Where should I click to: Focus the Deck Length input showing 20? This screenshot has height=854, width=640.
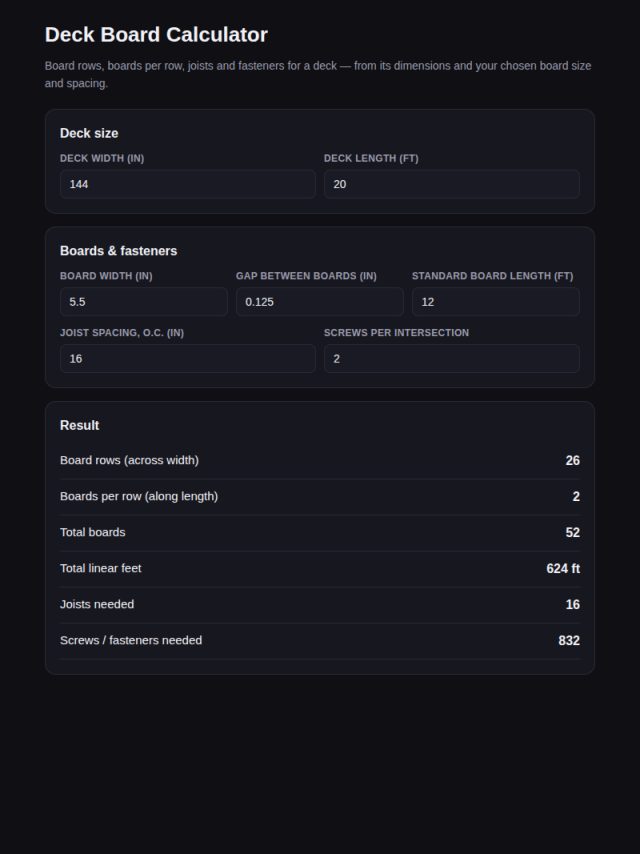click(x=452, y=184)
